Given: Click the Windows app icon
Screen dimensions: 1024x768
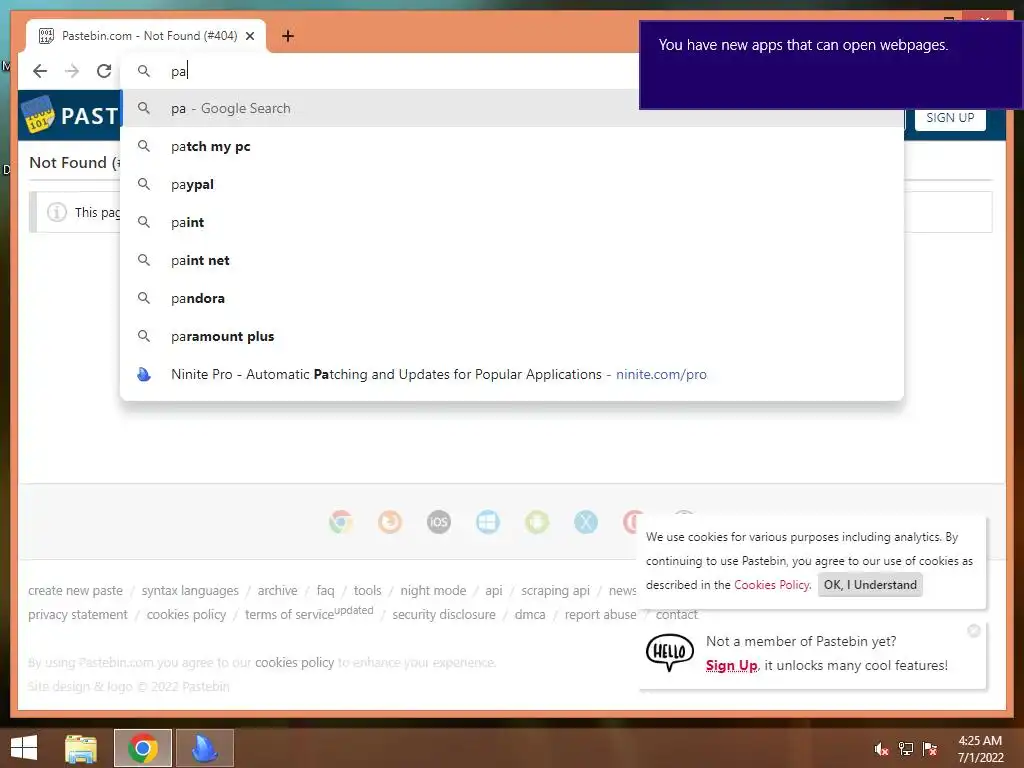Looking at the screenshot, I should pyautogui.click(x=488, y=522).
